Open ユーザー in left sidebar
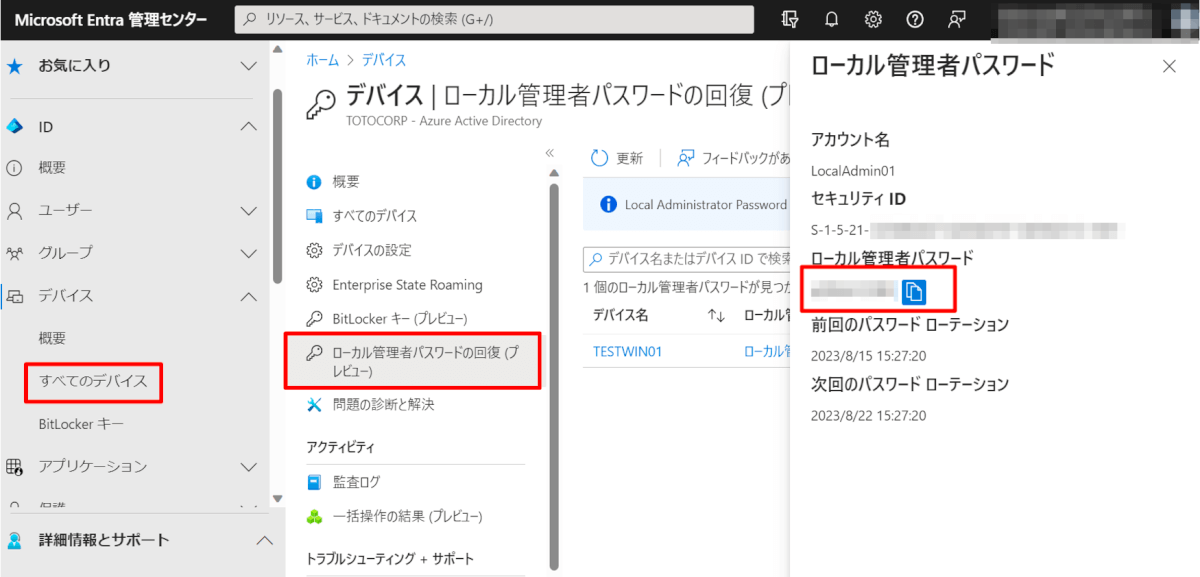The height and width of the screenshot is (577, 1200). click(x=65, y=211)
